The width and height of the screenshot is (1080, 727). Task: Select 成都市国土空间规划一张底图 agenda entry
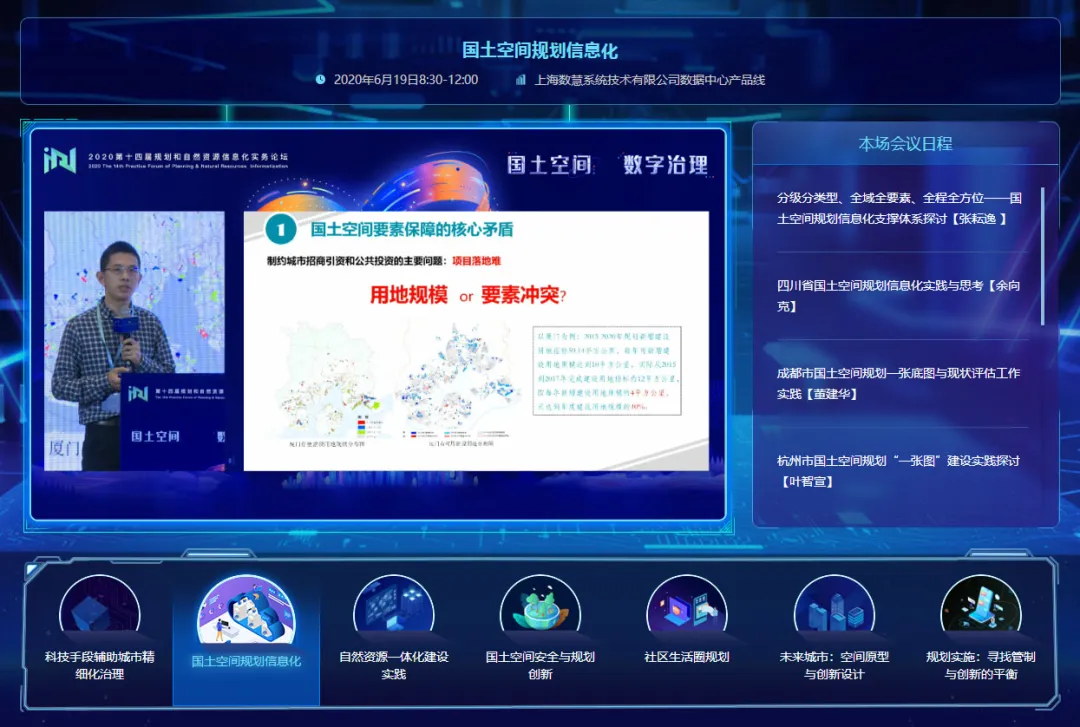pos(899,383)
